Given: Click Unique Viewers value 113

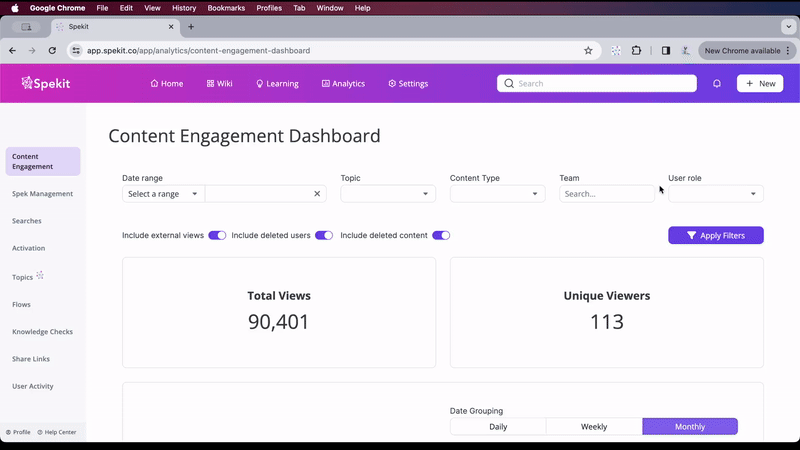Looking at the screenshot, I should [x=607, y=322].
